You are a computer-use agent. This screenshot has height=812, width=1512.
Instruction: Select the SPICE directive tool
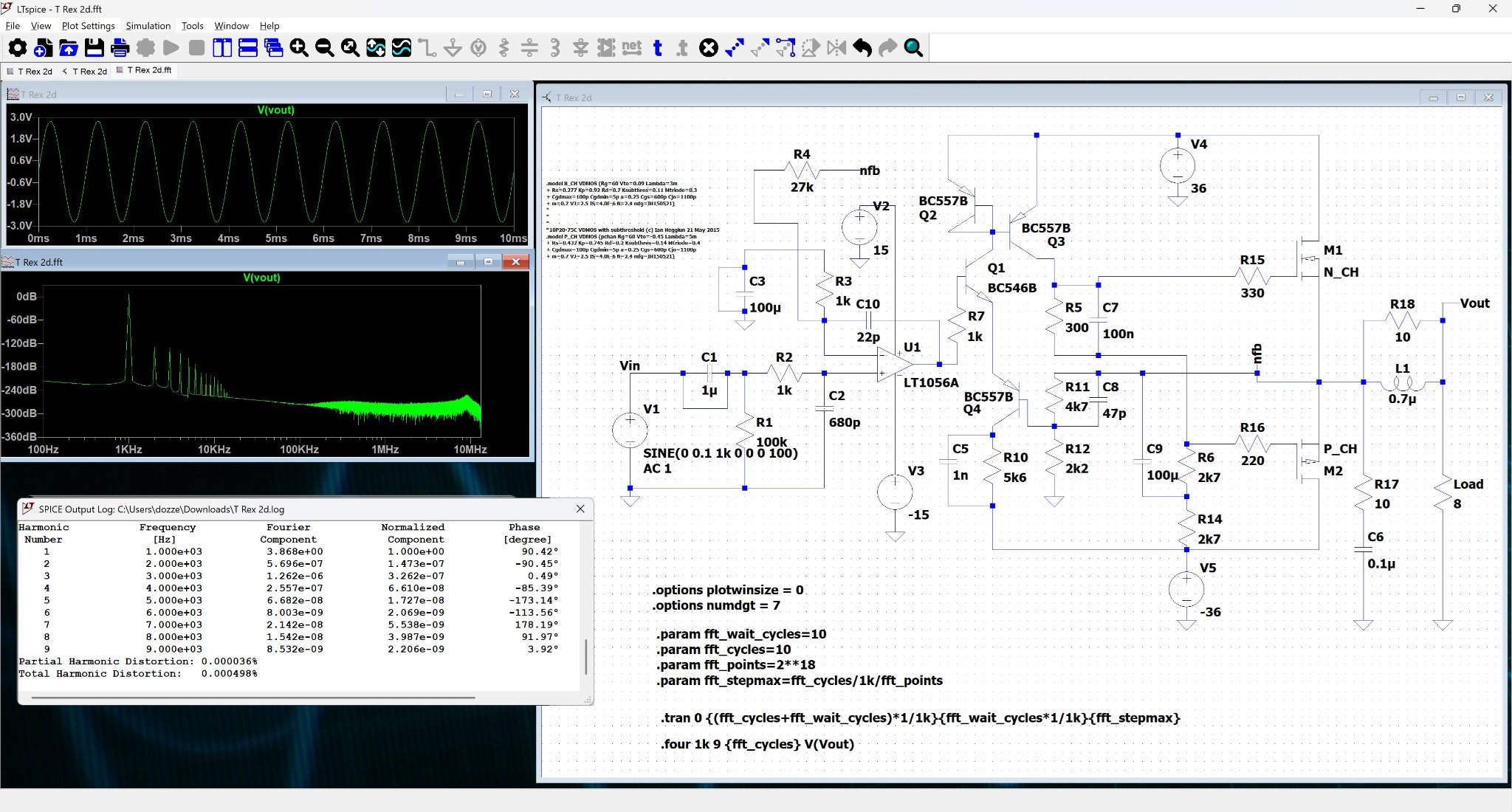pos(683,48)
